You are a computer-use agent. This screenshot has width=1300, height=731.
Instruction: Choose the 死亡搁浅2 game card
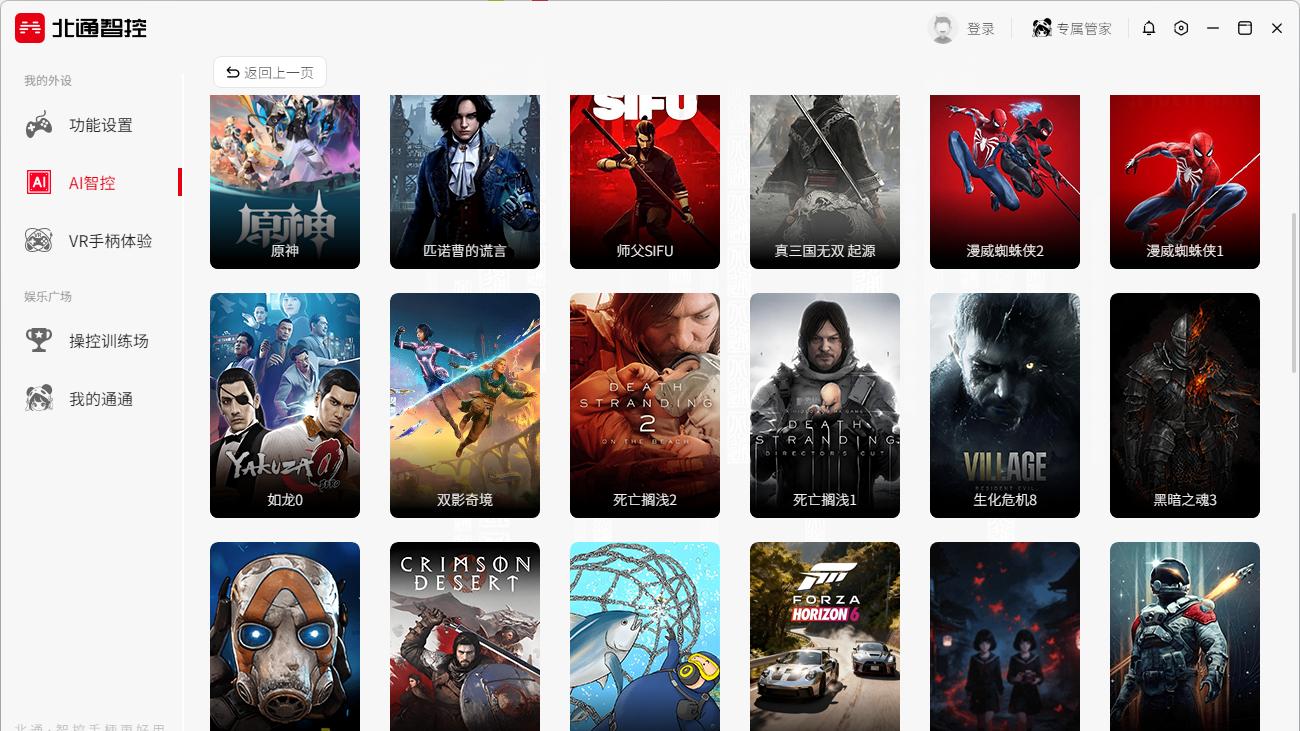coord(645,405)
